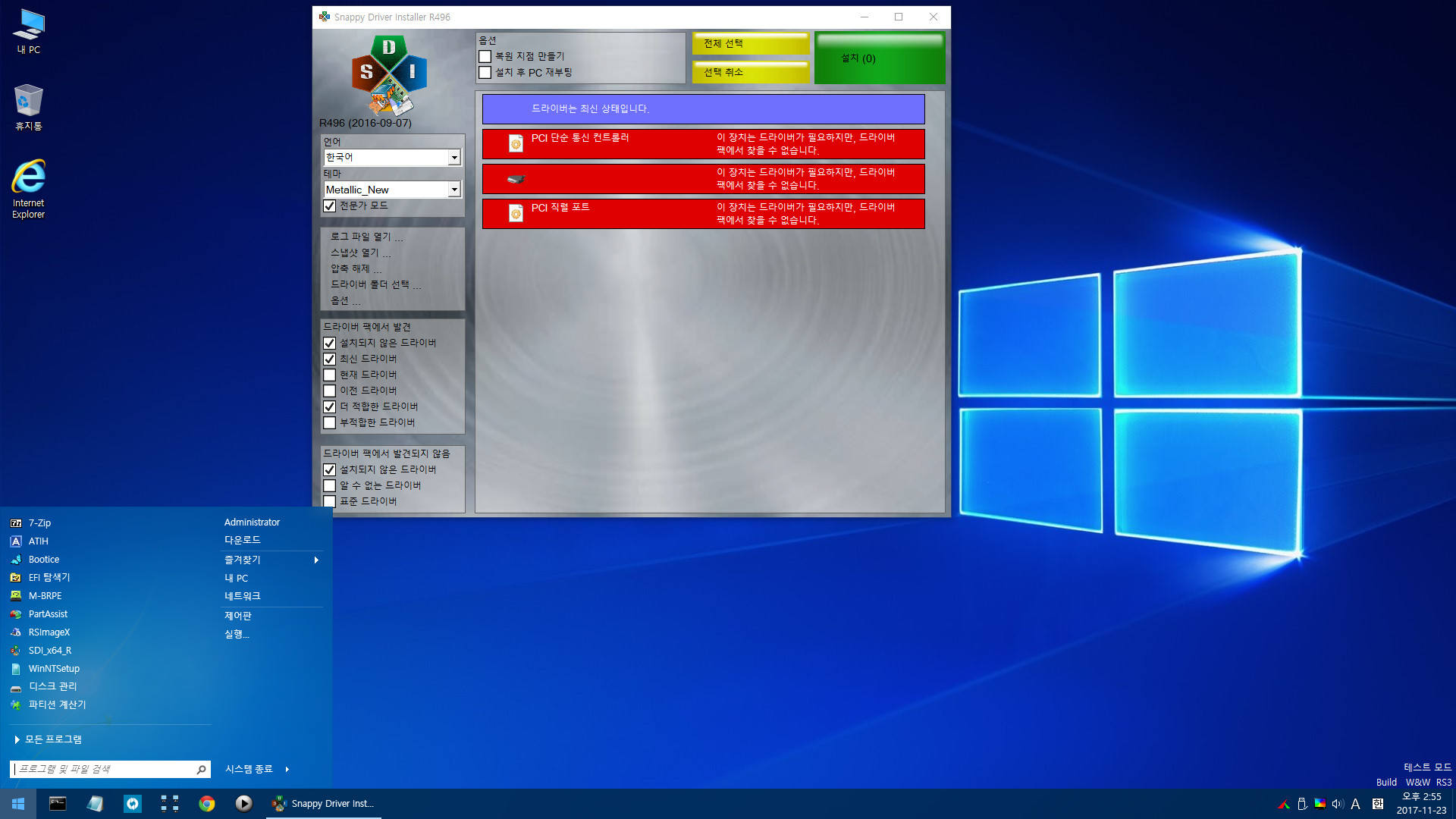
Task: Click 스냅샷 열기 menu entry
Action: click(x=361, y=253)
